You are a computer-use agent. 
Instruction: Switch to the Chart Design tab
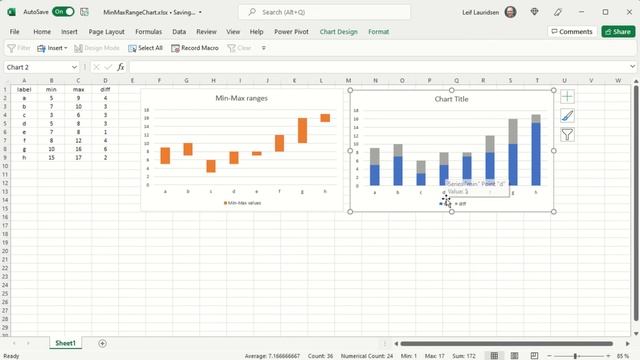click(x=338, y=31)
